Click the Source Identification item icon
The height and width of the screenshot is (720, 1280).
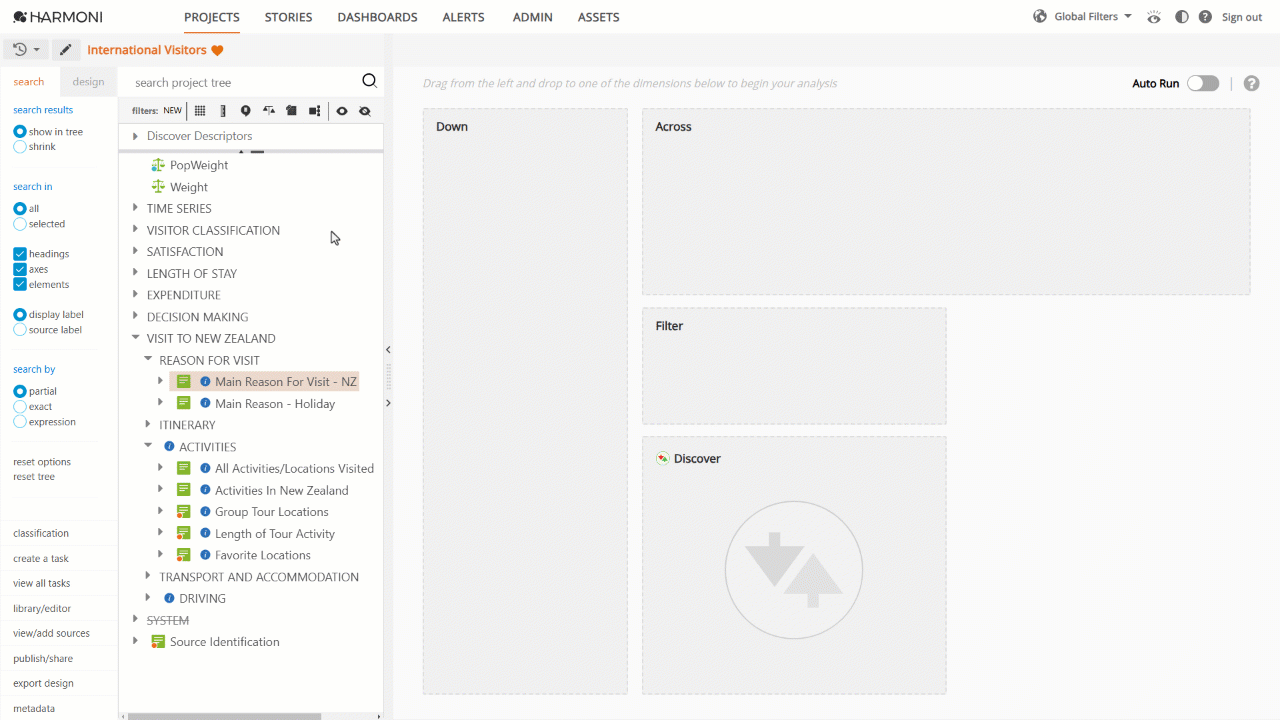pyautogui.click(x=158, y=642)
